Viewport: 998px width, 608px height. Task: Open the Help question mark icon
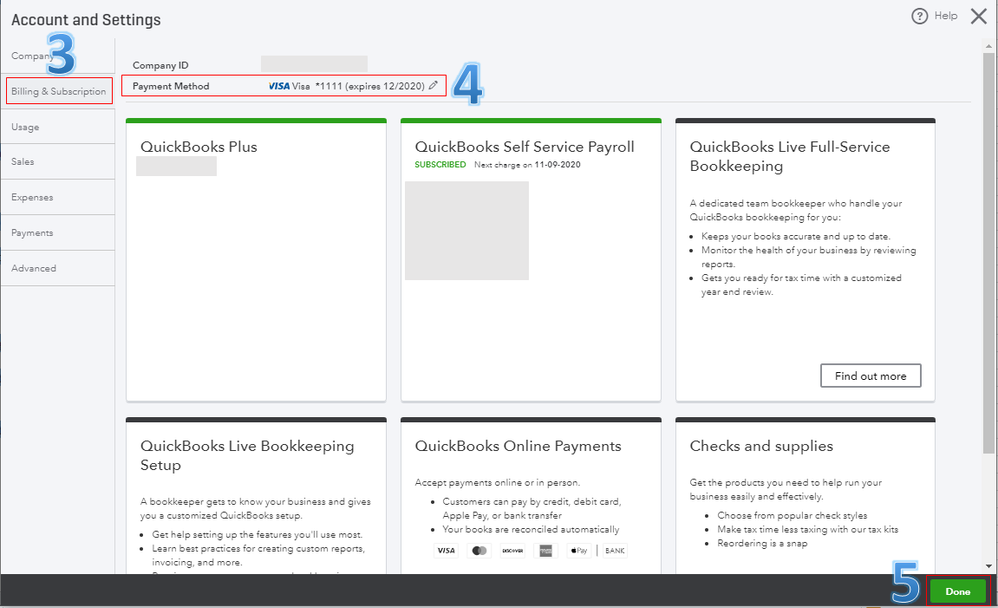coord(919,16)
